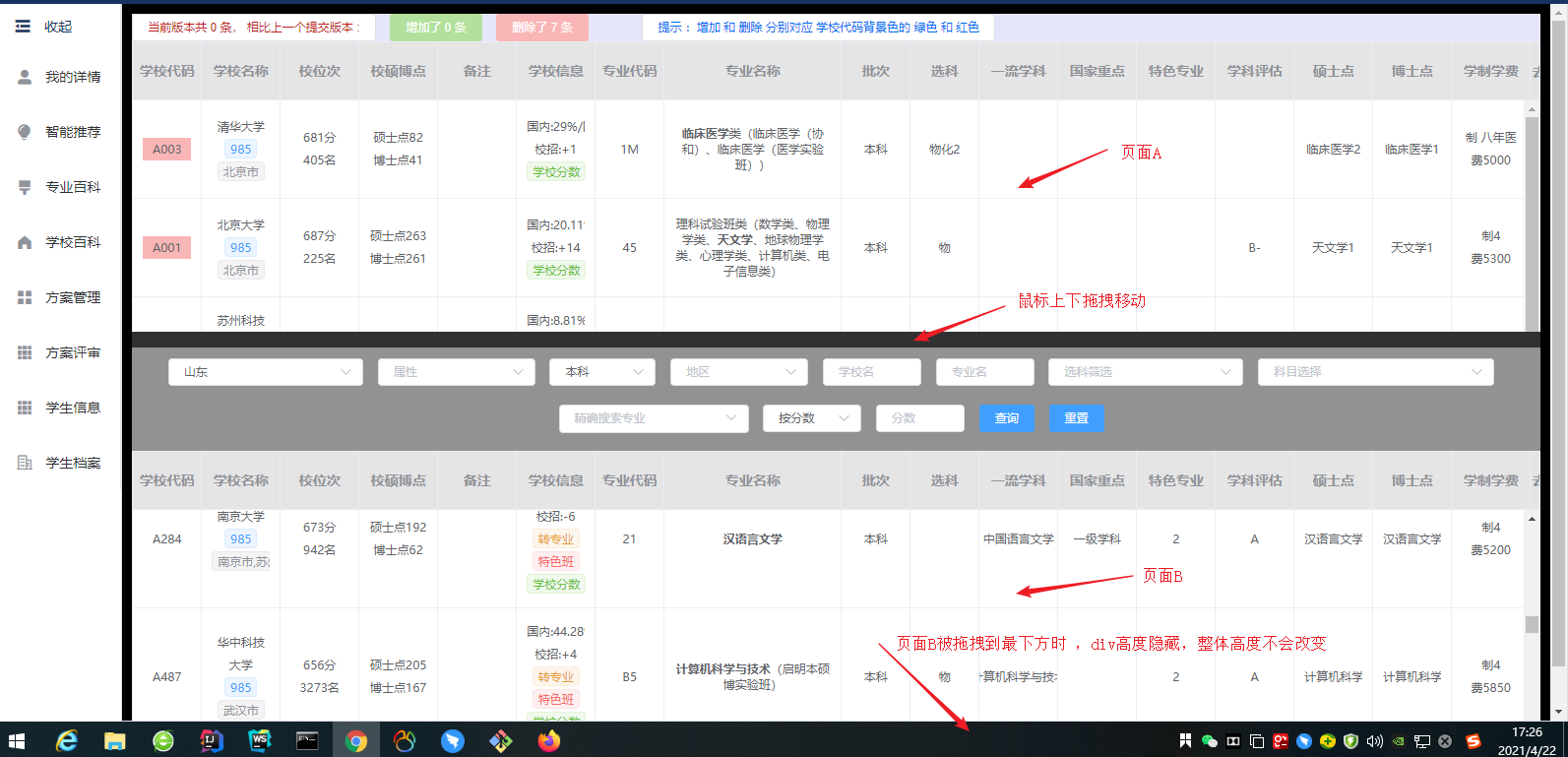Screen dimensions: 1568x757
Task: Open the 精确搜索专业 dropdown
Action: 654,418
